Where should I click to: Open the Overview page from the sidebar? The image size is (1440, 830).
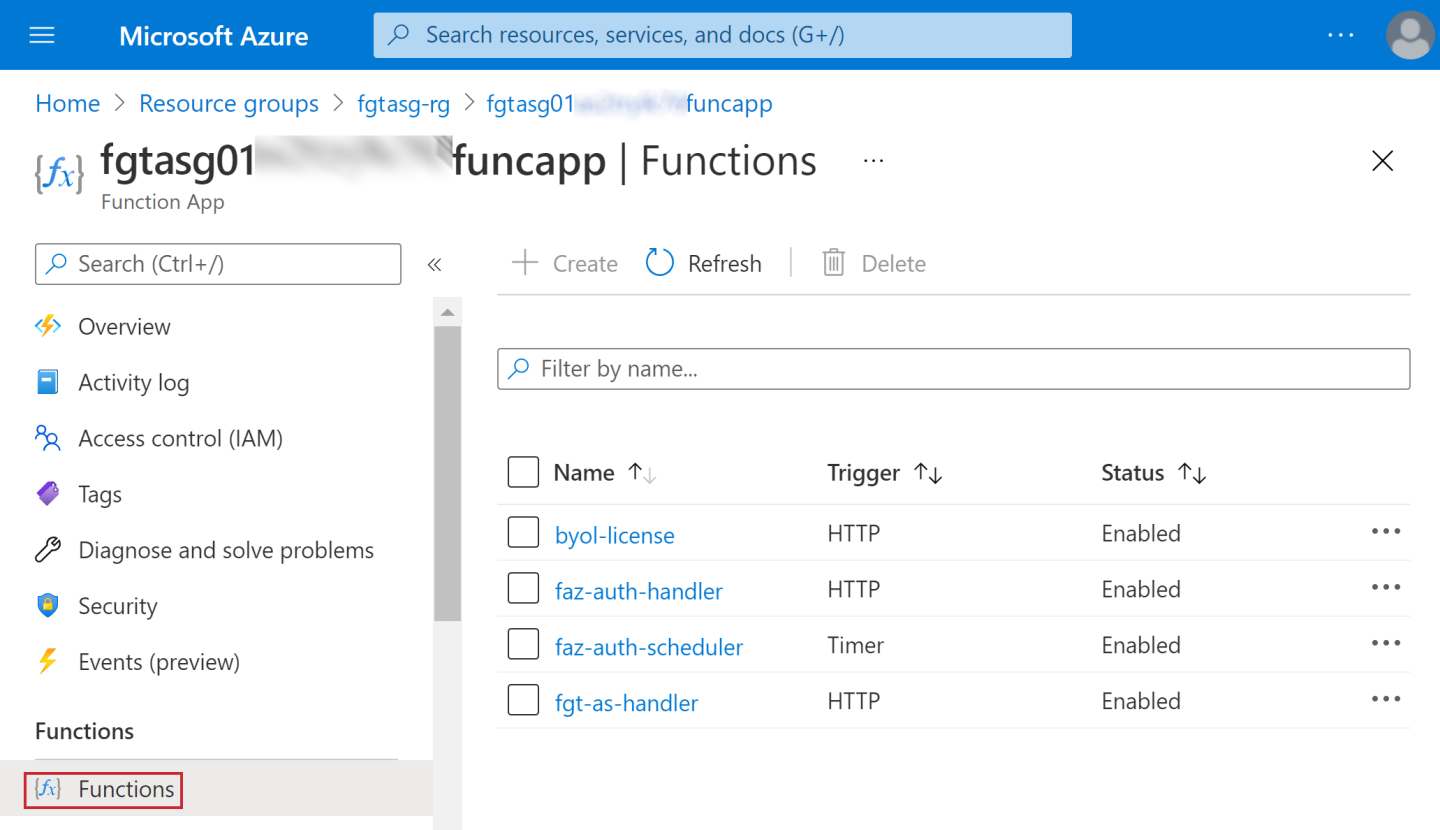[123, 326]
